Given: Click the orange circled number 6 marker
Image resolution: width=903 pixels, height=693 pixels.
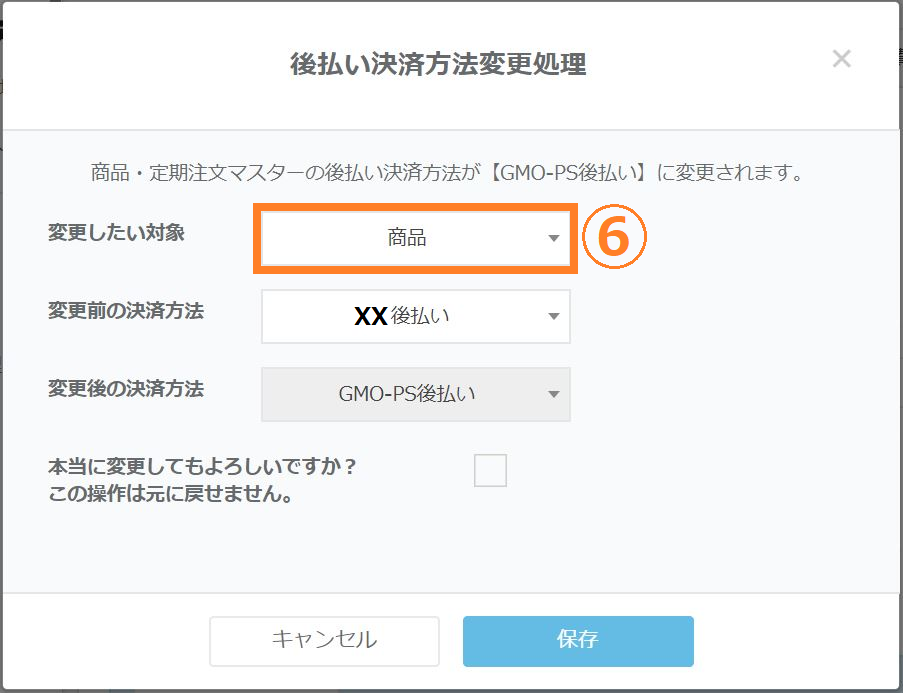Looking at the screenshot, I should pyautogui.click(x=614, y=238).
